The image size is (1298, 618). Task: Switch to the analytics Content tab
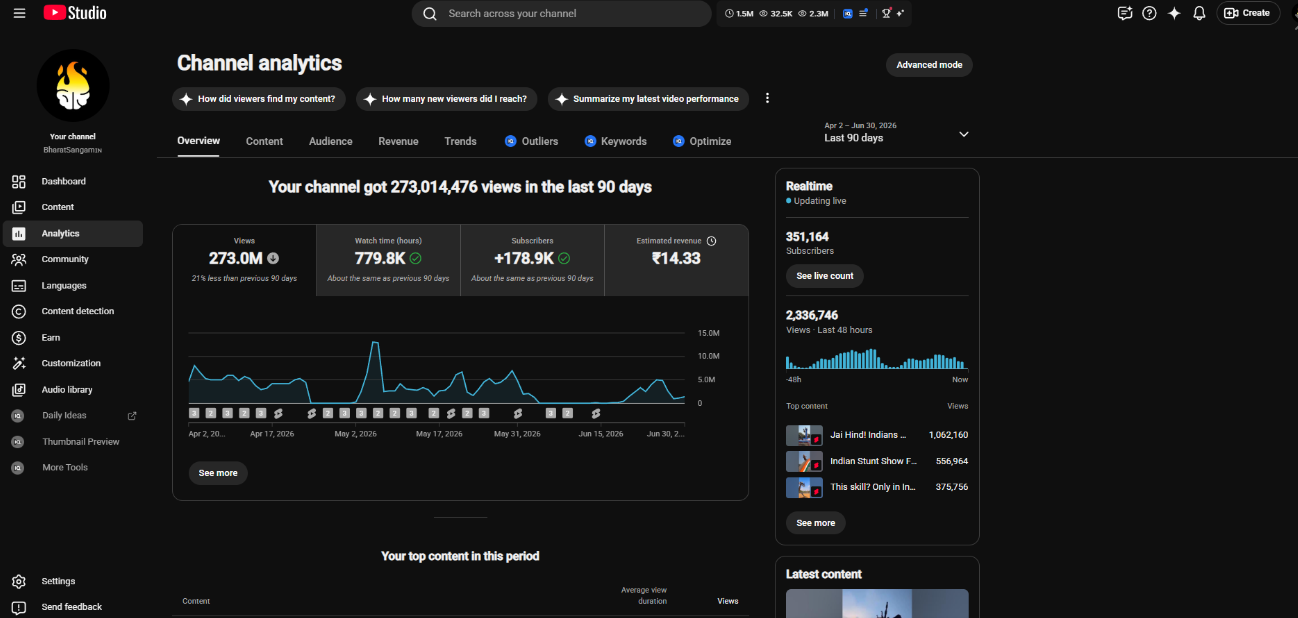point(264,141)
